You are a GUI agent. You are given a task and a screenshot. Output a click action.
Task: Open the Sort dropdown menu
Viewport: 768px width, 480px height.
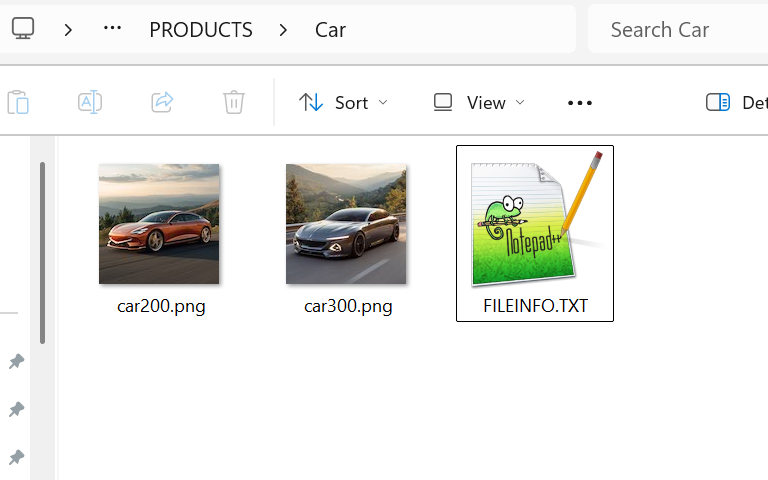(x=344, y=102)
